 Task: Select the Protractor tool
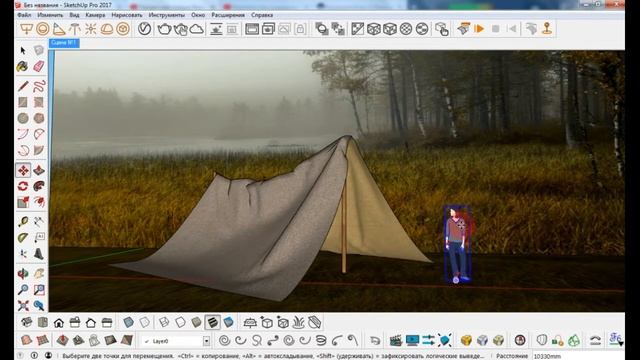23,238
